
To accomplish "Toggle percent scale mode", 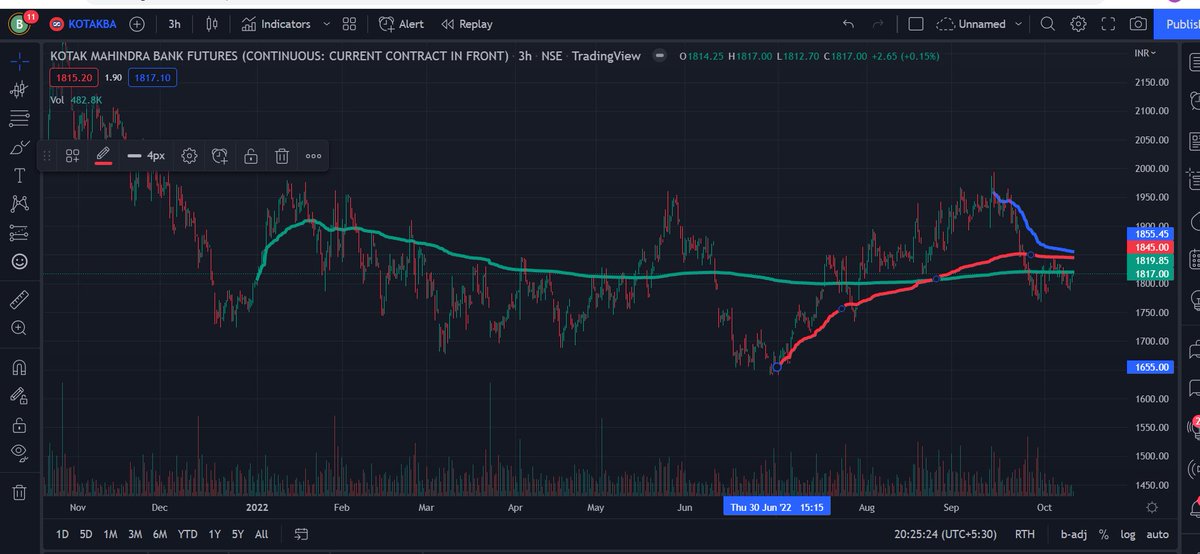I will click(x=1103, y=534).
